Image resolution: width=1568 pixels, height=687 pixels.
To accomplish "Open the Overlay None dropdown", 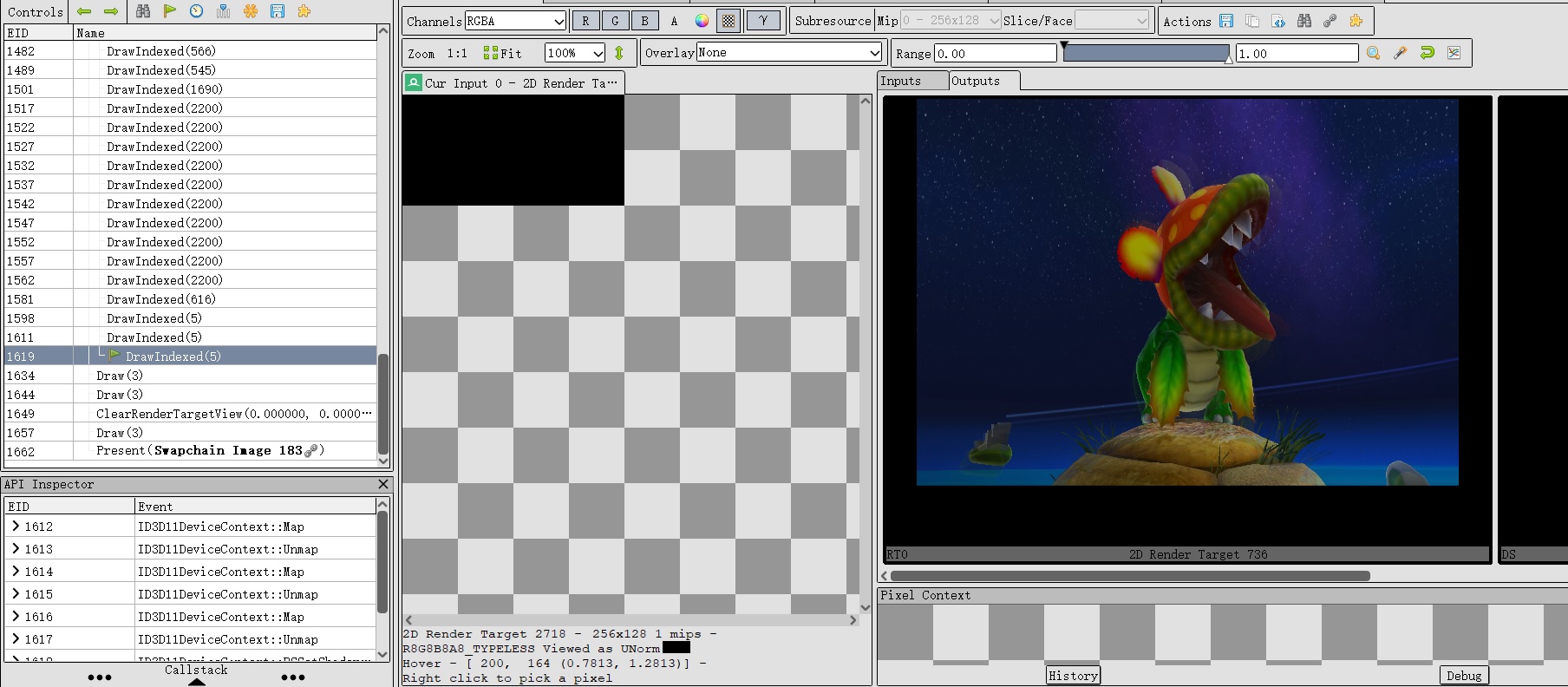I will pos(789,53).
